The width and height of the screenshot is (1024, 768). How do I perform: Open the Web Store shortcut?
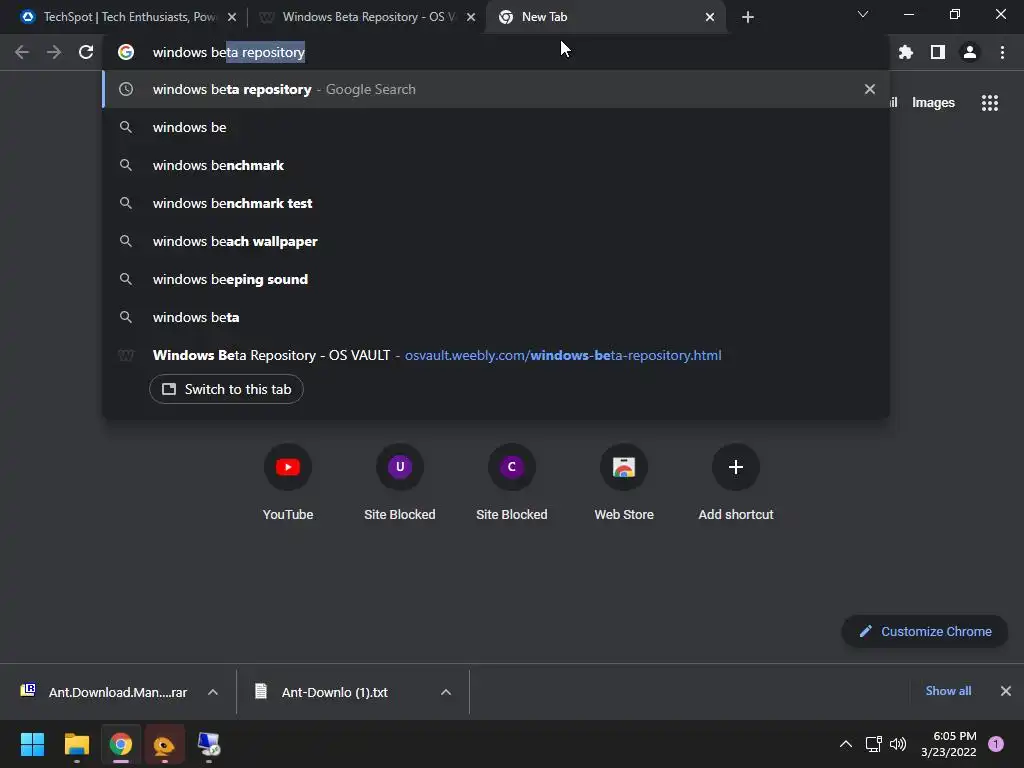coord(624,482)
